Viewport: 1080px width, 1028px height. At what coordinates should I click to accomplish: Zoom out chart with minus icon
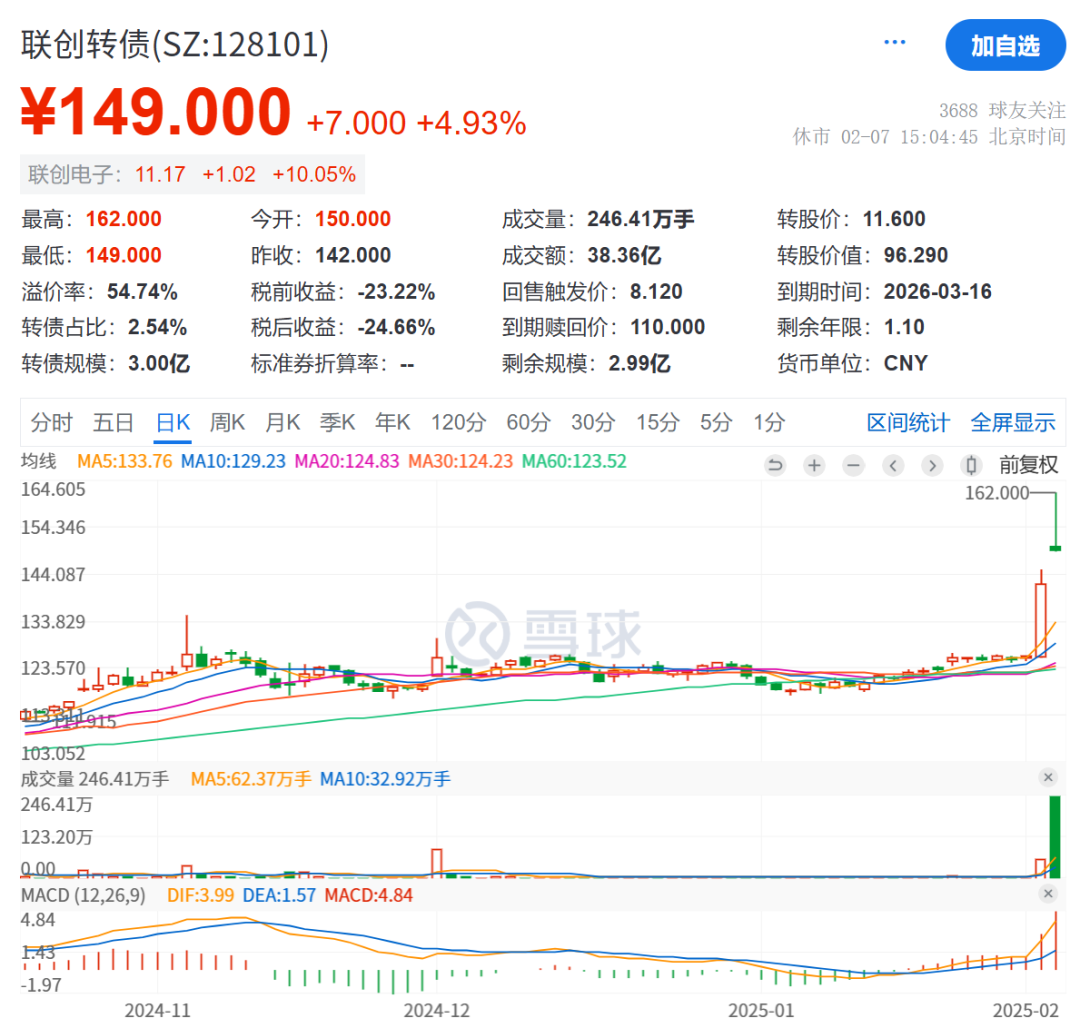pos(853,465)
